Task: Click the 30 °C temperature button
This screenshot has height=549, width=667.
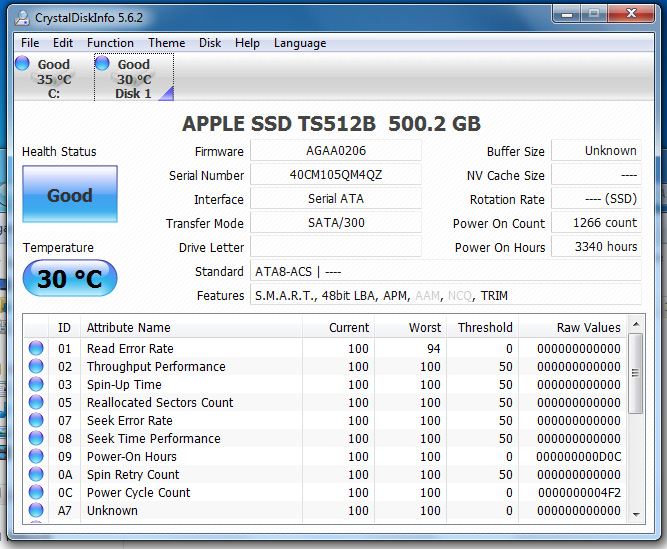Action: (70, 278)
